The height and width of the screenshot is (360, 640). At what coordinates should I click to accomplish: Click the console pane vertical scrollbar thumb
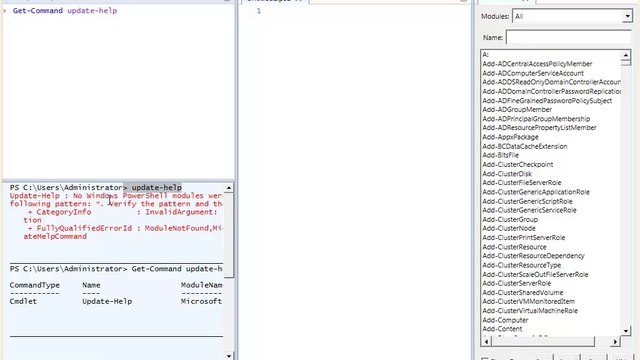(229, 235)
